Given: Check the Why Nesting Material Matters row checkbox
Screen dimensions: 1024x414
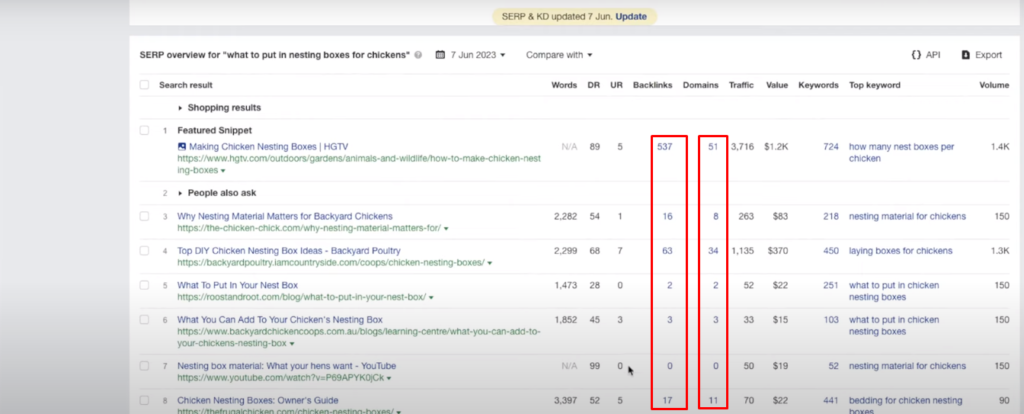Looking at the screenshot, I should pos(144,216).
